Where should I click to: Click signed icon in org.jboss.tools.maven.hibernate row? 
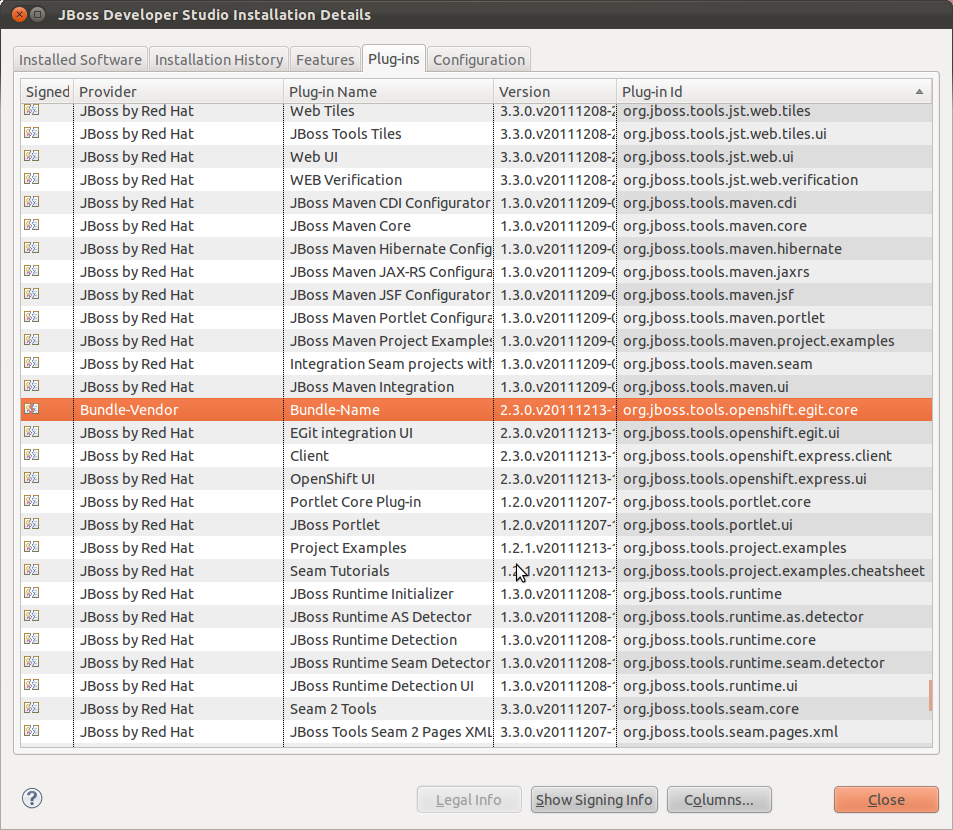(x=32, y=248)
